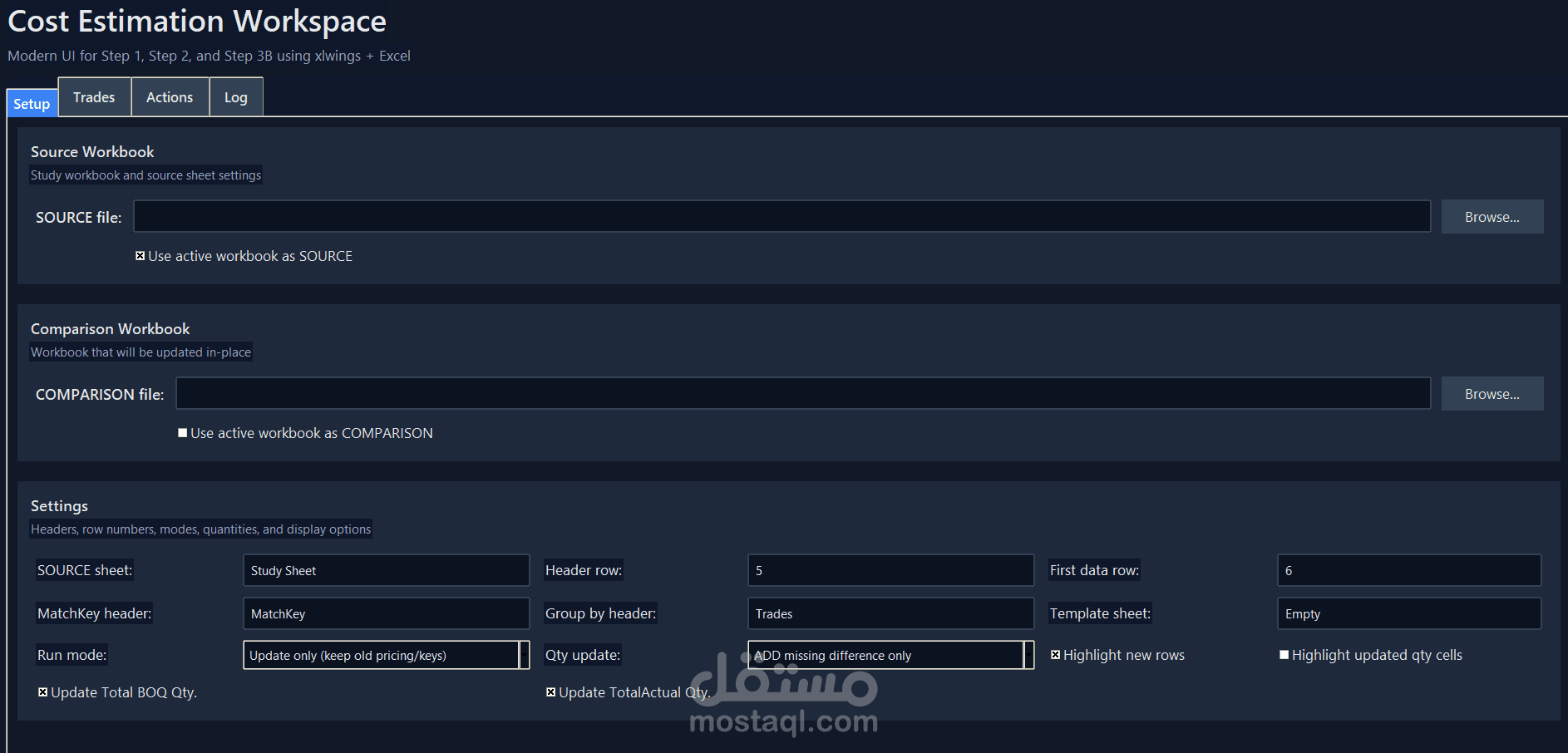The width and height of the screenshot is (1568, 753).
Task: Click the Template sheet field showing Empty
Action: pyautogui.click(x=1408, y=613)
